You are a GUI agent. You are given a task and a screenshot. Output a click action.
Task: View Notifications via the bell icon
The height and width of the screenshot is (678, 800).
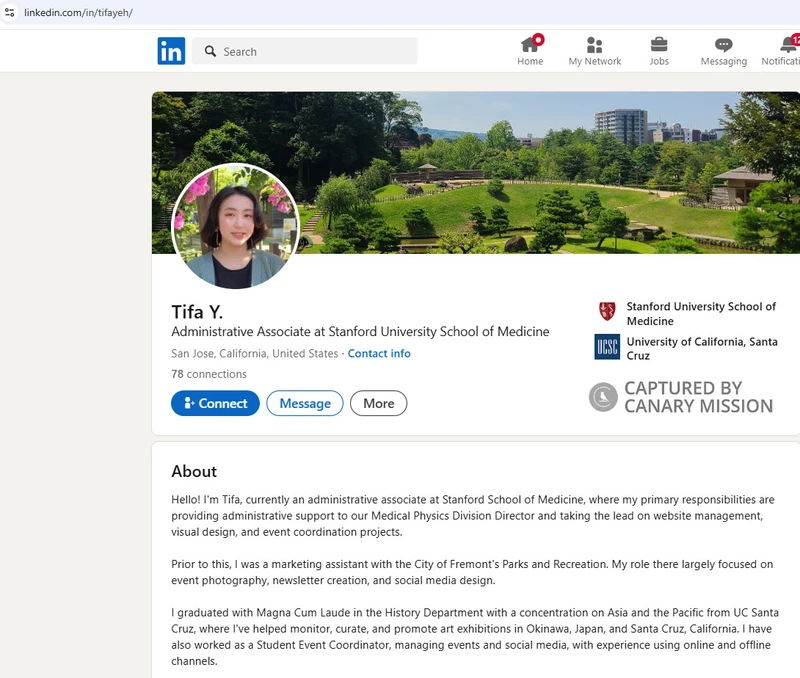click(783, 51)
